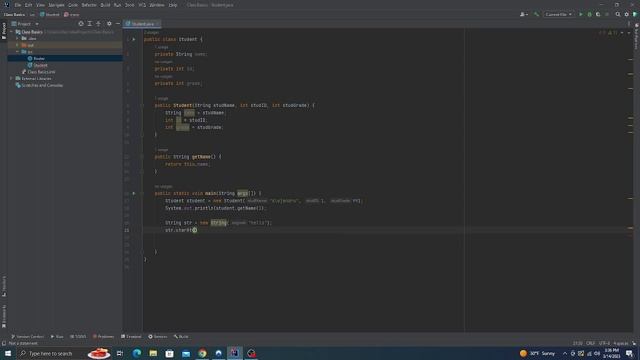Open Microsoft Edge from taskbar
This screenshot has width=640, height=360.
(x=136, y=353)
